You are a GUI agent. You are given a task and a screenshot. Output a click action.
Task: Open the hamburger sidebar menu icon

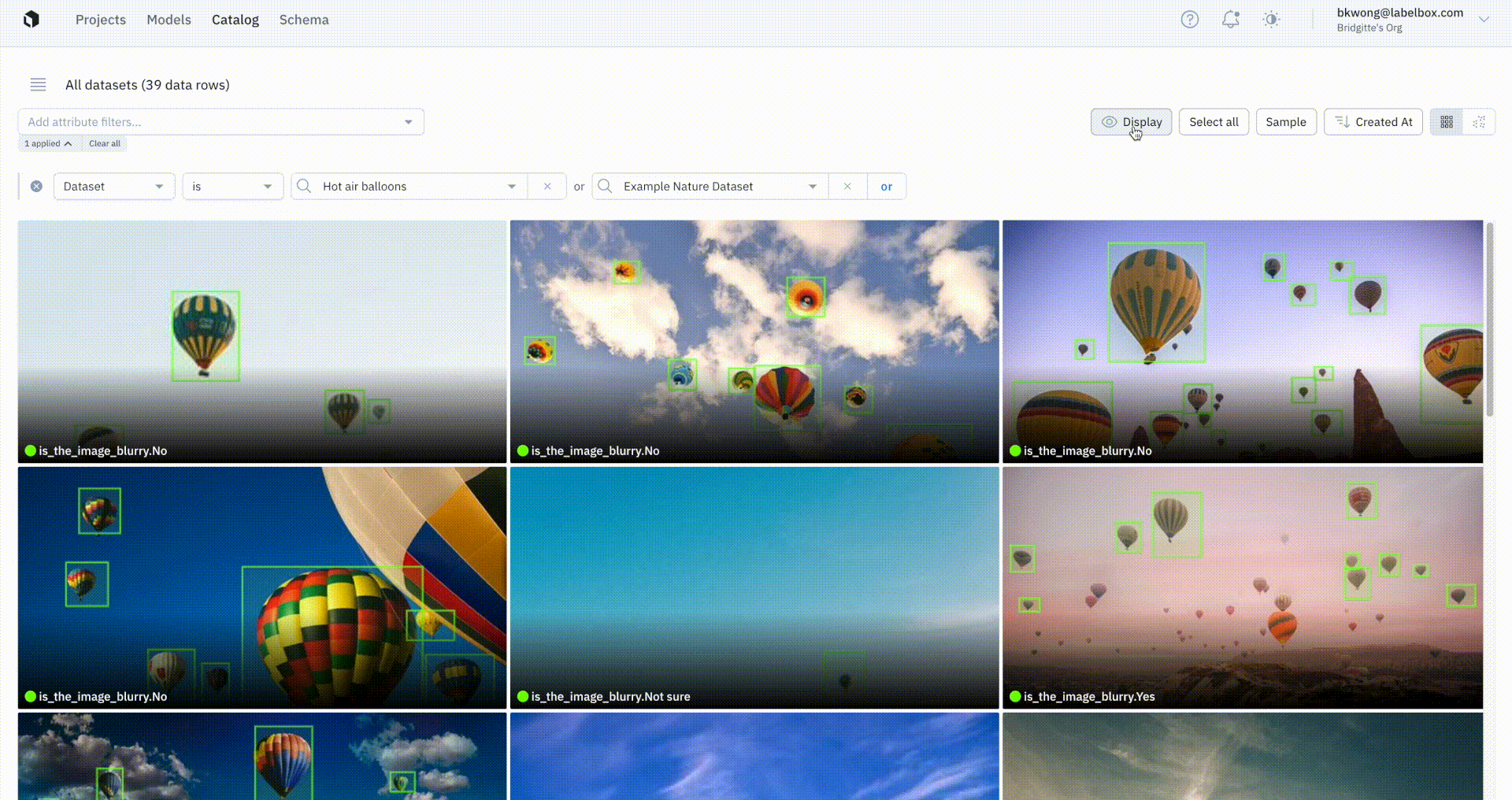[38, 85]
